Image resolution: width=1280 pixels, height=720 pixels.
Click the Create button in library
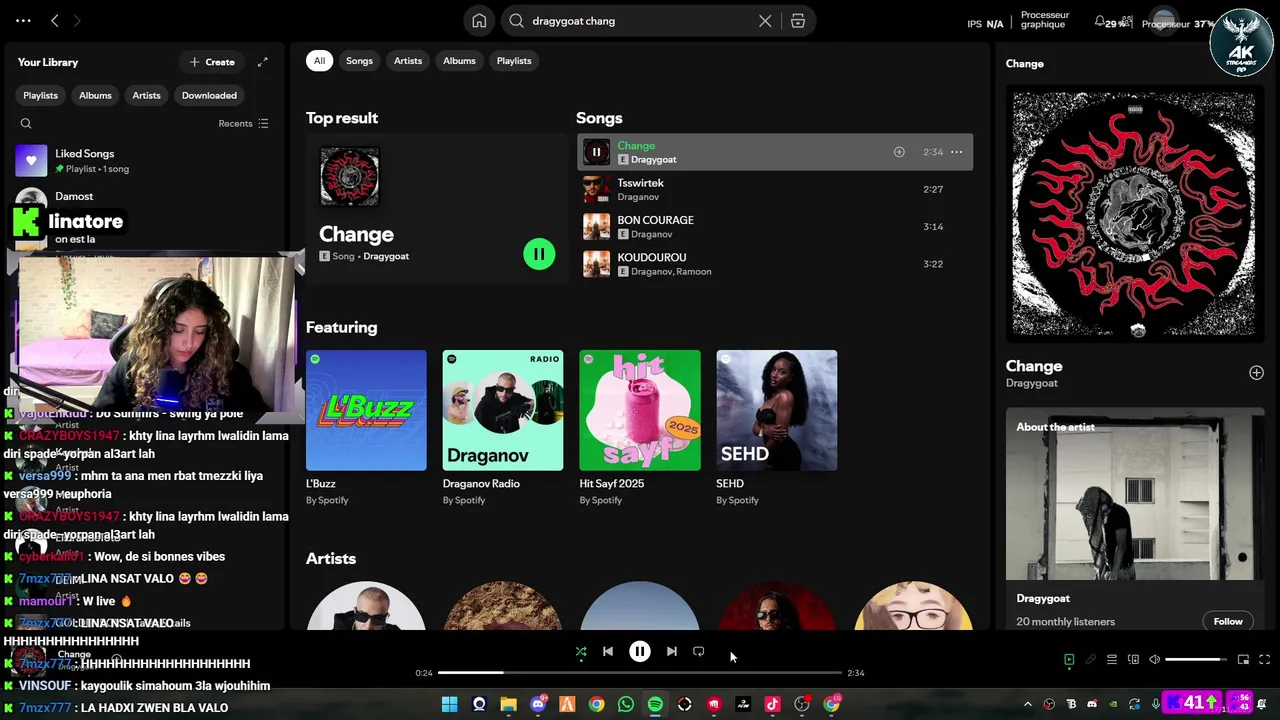click(x=212, y=62)
